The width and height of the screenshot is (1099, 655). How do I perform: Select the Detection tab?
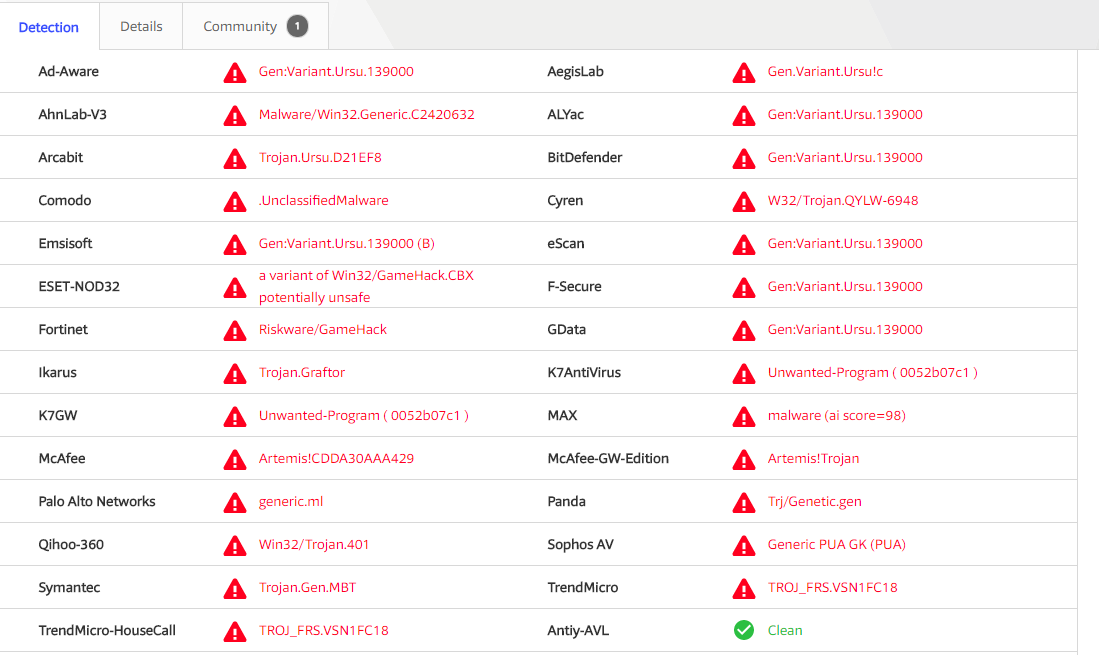pos(49,27)
